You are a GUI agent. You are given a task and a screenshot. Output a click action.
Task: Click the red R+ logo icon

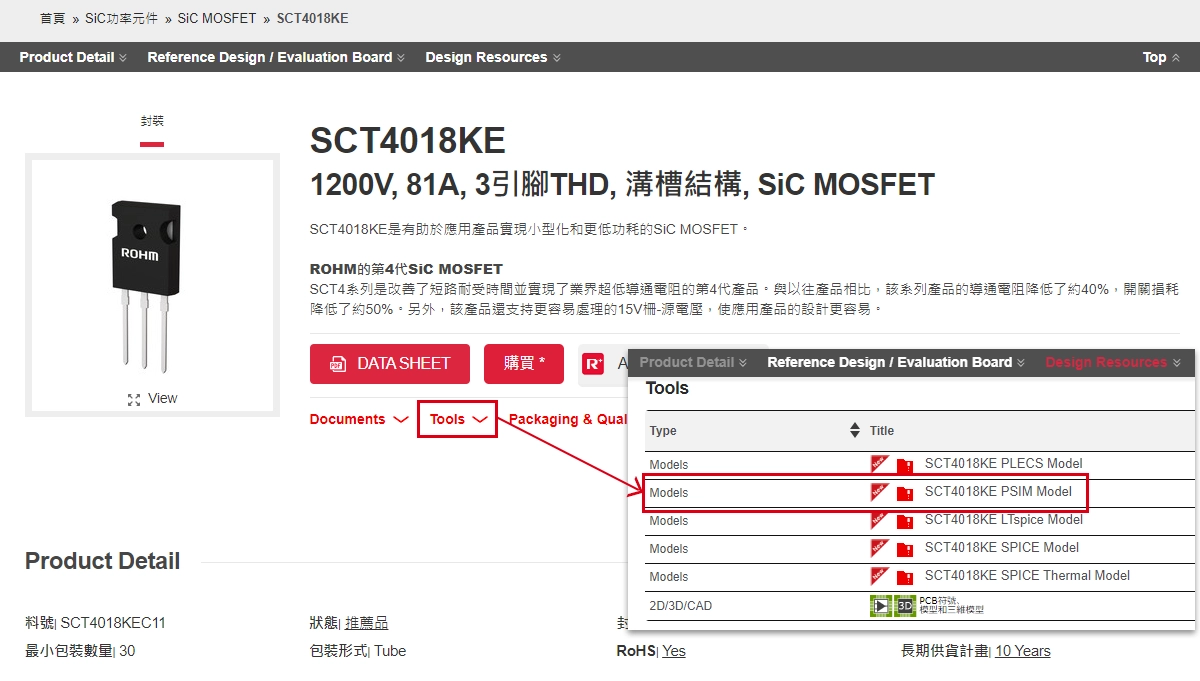[594, 364]
